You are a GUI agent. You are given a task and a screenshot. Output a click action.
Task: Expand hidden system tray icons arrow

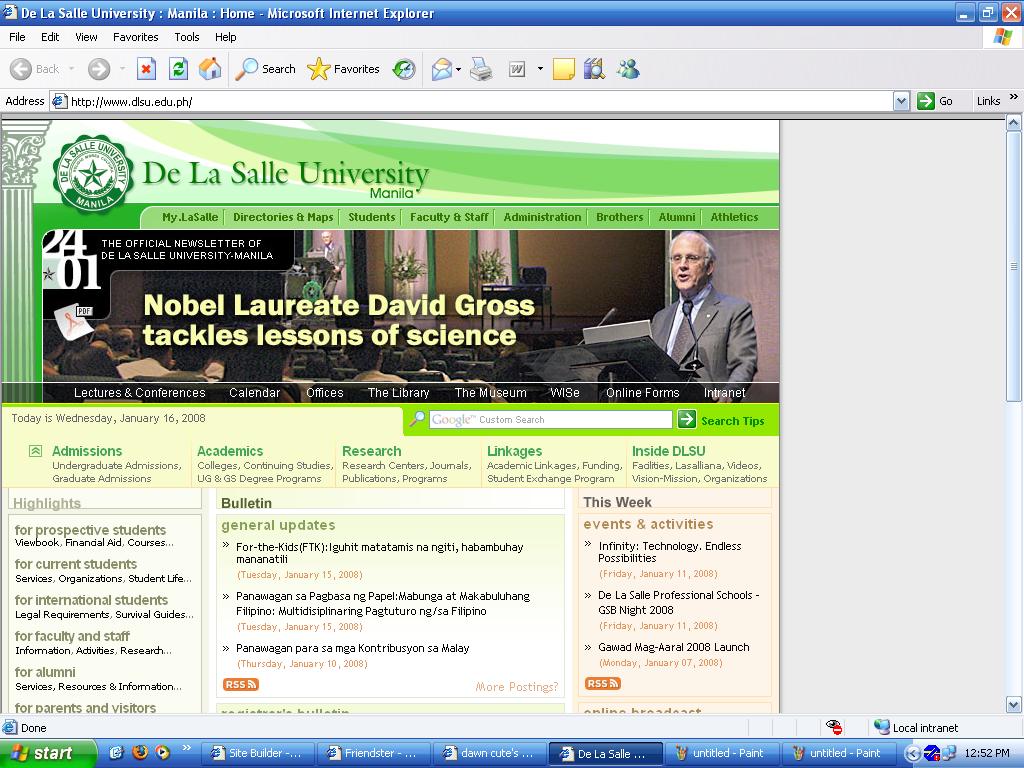coord(913,754)
